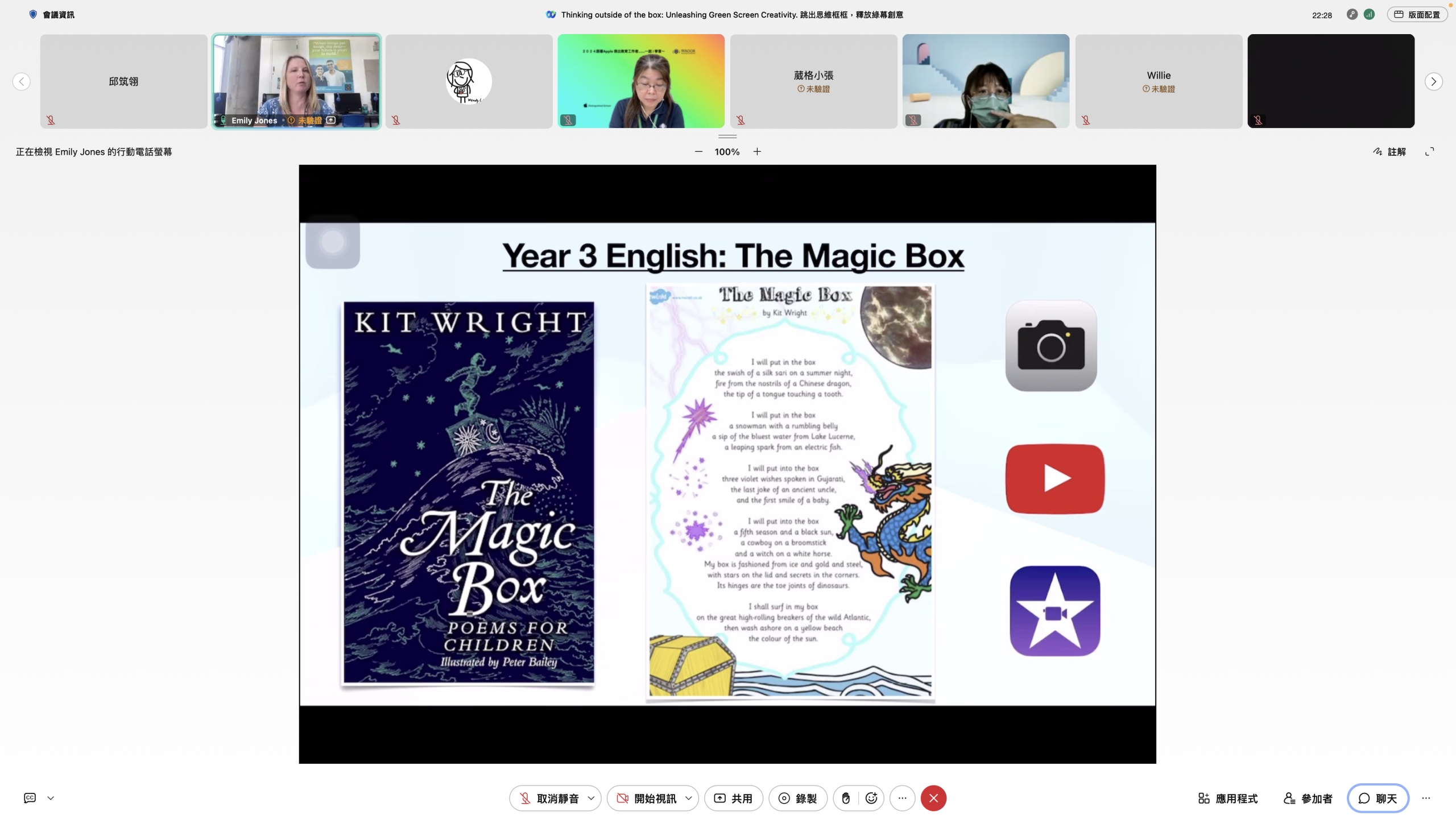Open the 參加者 participants panel
Image resolution: width=1456 pixels, height=819 pixels.
pyautogui.click(x=1308, y=798)
